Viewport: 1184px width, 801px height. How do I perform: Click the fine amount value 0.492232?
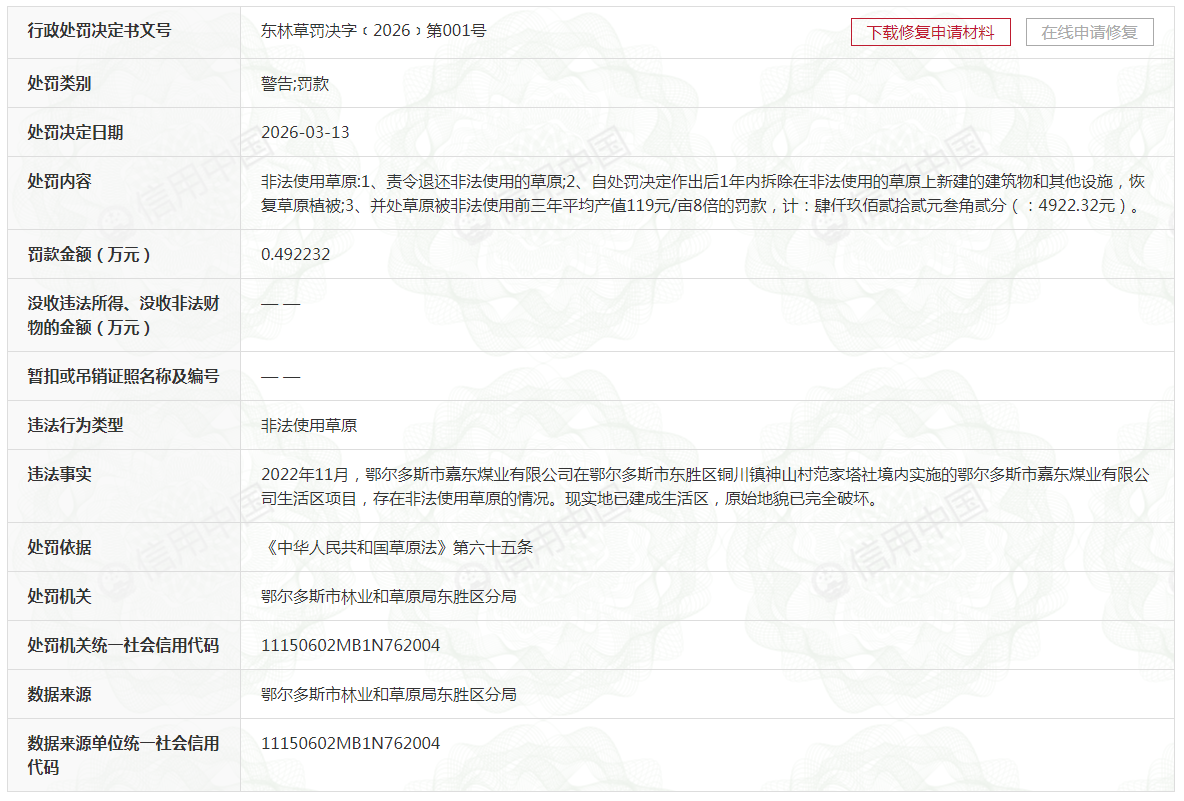[x=295, y=255]
